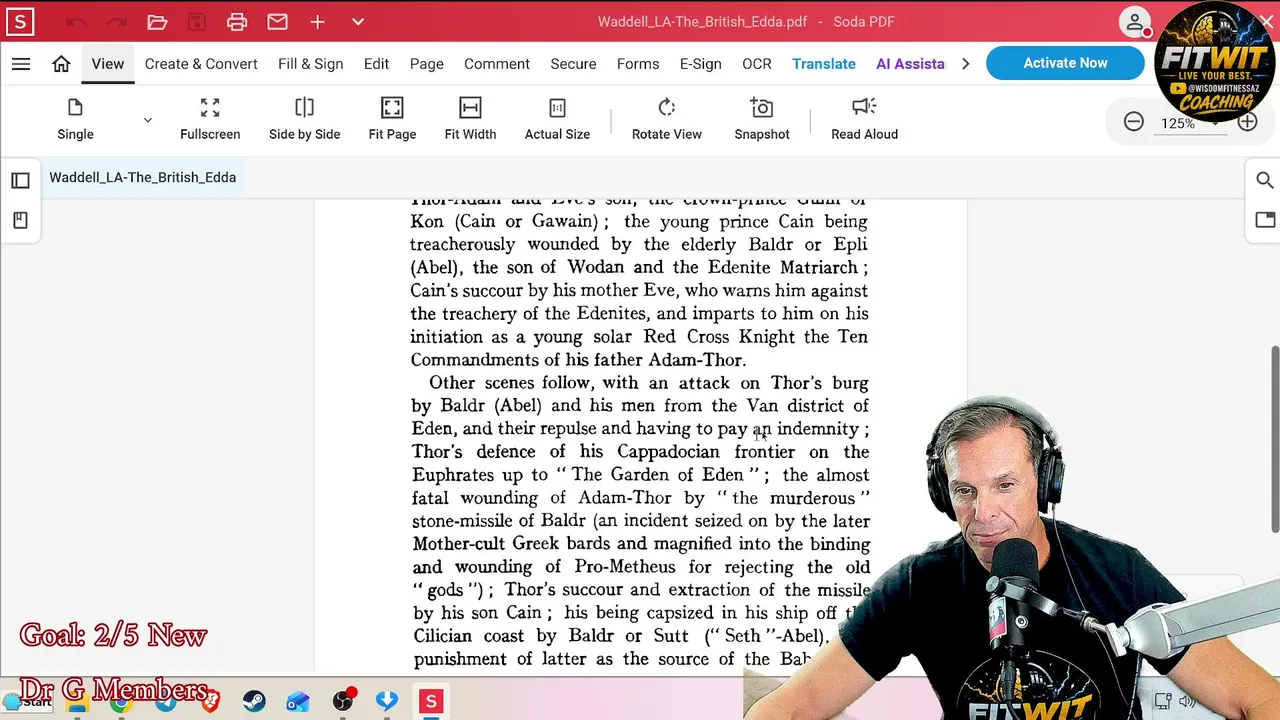Open the Translate tab

coord(824,64)
